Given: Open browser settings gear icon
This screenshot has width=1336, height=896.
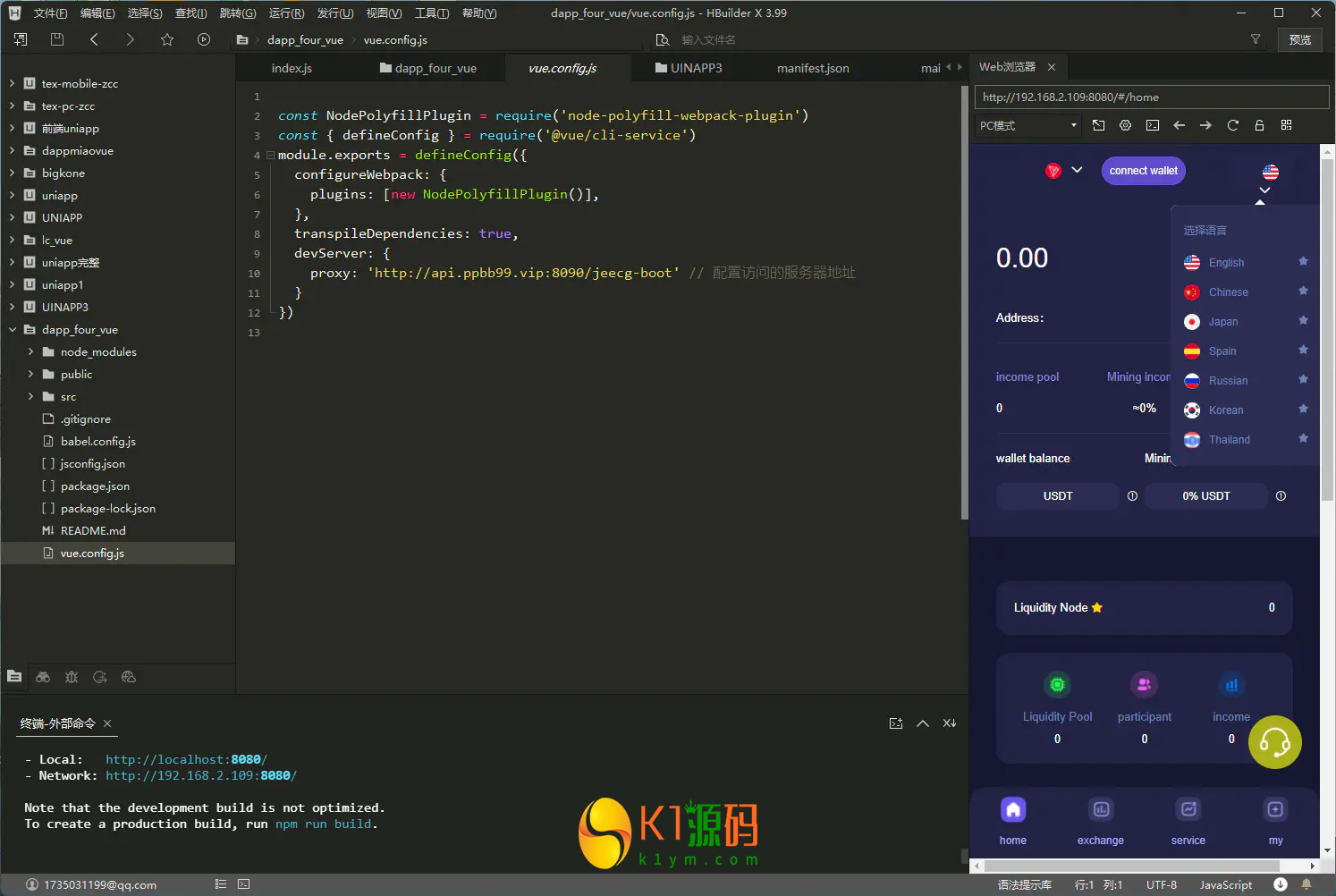Looking at the screenshot, I should tap(1125, 125).
